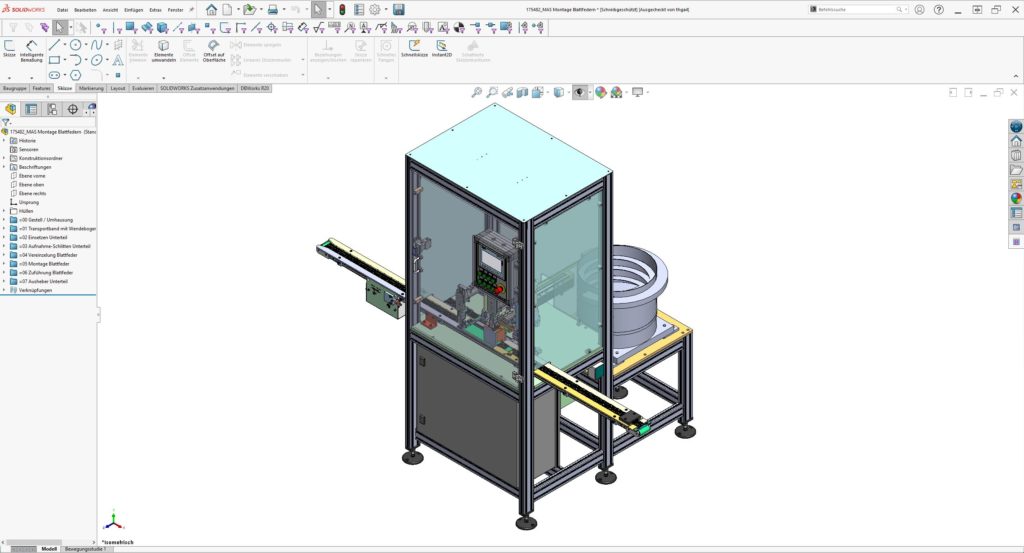Switch to the Evaluieren tab

[x=142, y=88]
